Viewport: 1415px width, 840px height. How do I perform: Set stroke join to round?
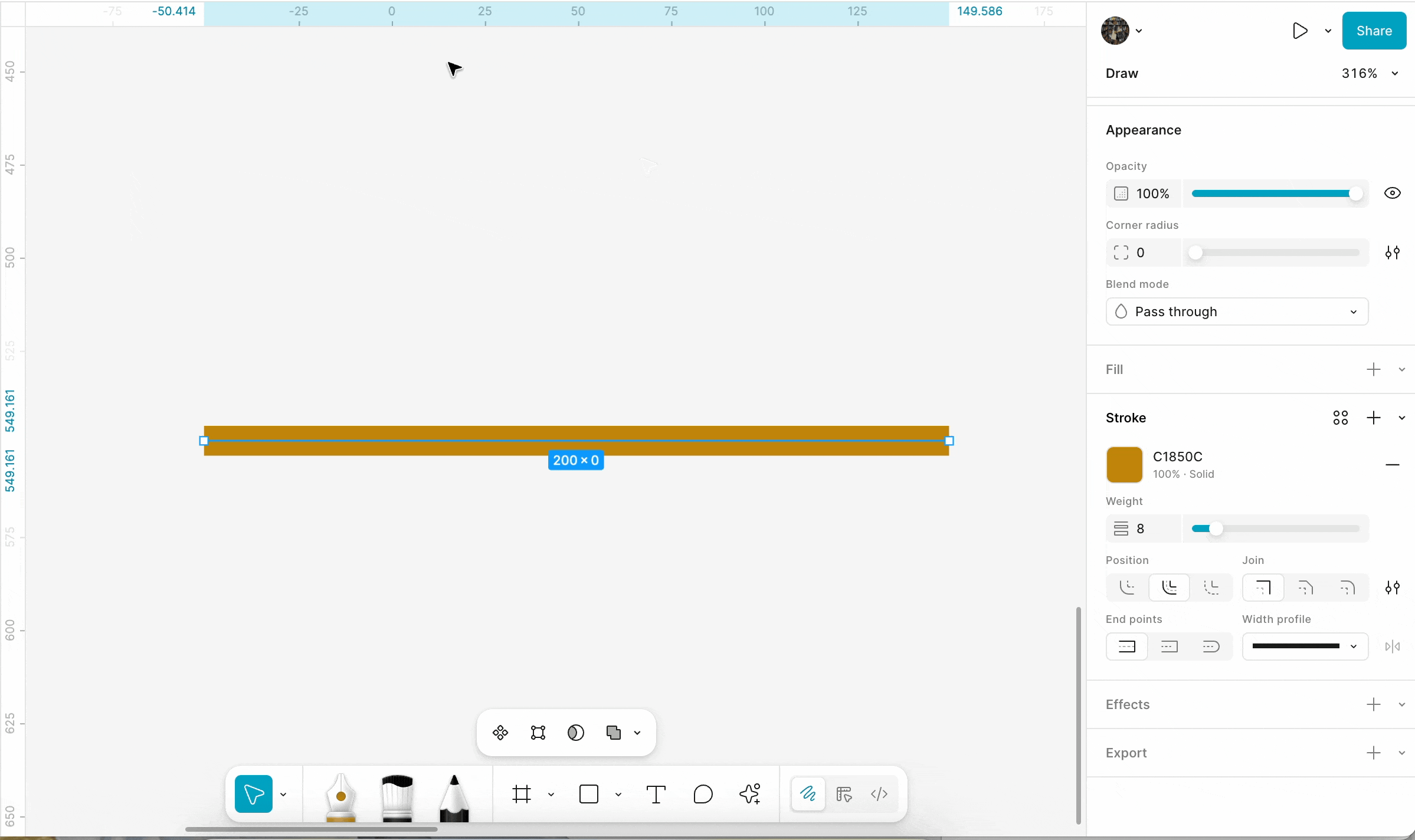pos(1347,588)
